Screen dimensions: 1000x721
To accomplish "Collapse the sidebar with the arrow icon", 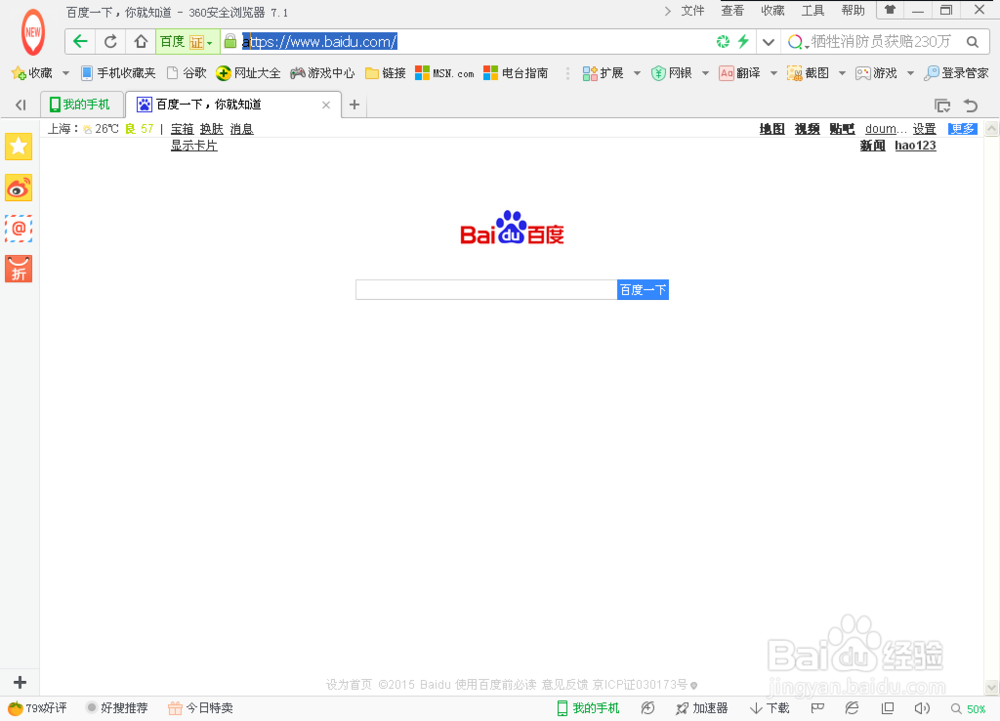I will (x=20, y=105).
